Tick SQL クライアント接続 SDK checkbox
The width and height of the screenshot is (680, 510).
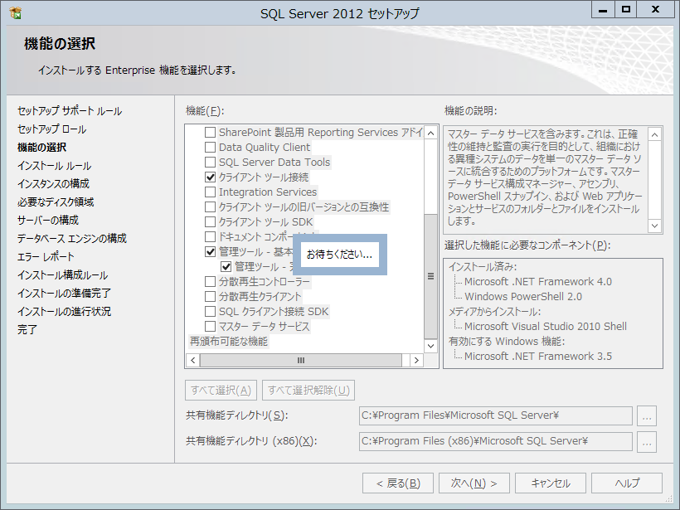coord(210,311)
